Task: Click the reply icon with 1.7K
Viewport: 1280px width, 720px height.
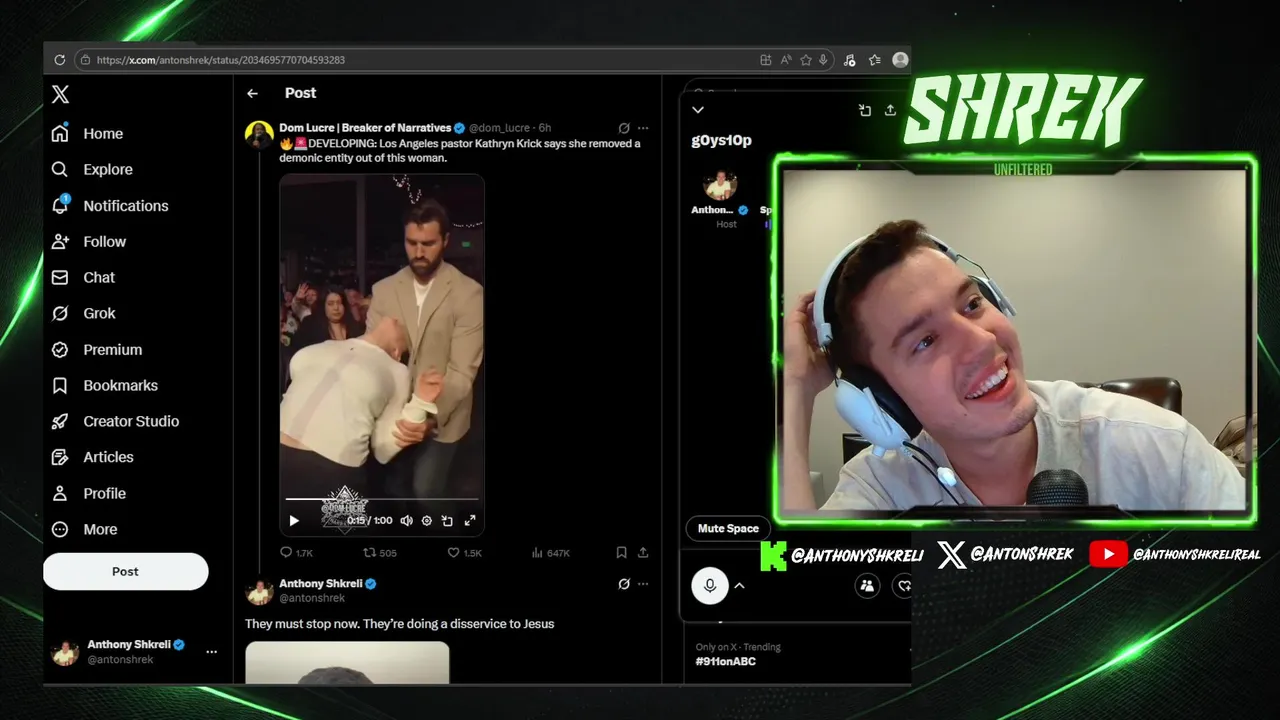Action: tap(296, 552)
